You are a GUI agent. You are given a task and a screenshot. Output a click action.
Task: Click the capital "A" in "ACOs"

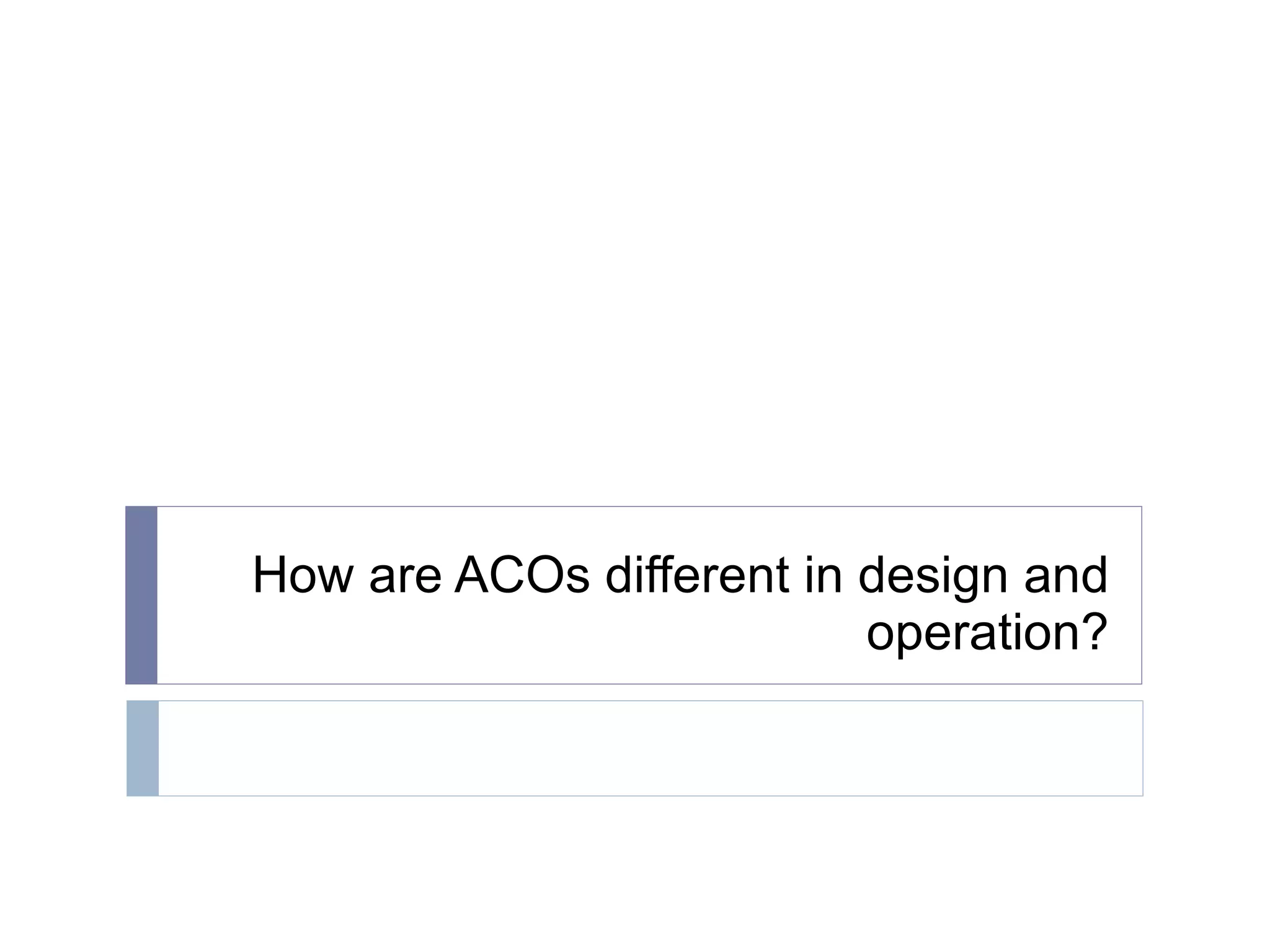[473, 575]
